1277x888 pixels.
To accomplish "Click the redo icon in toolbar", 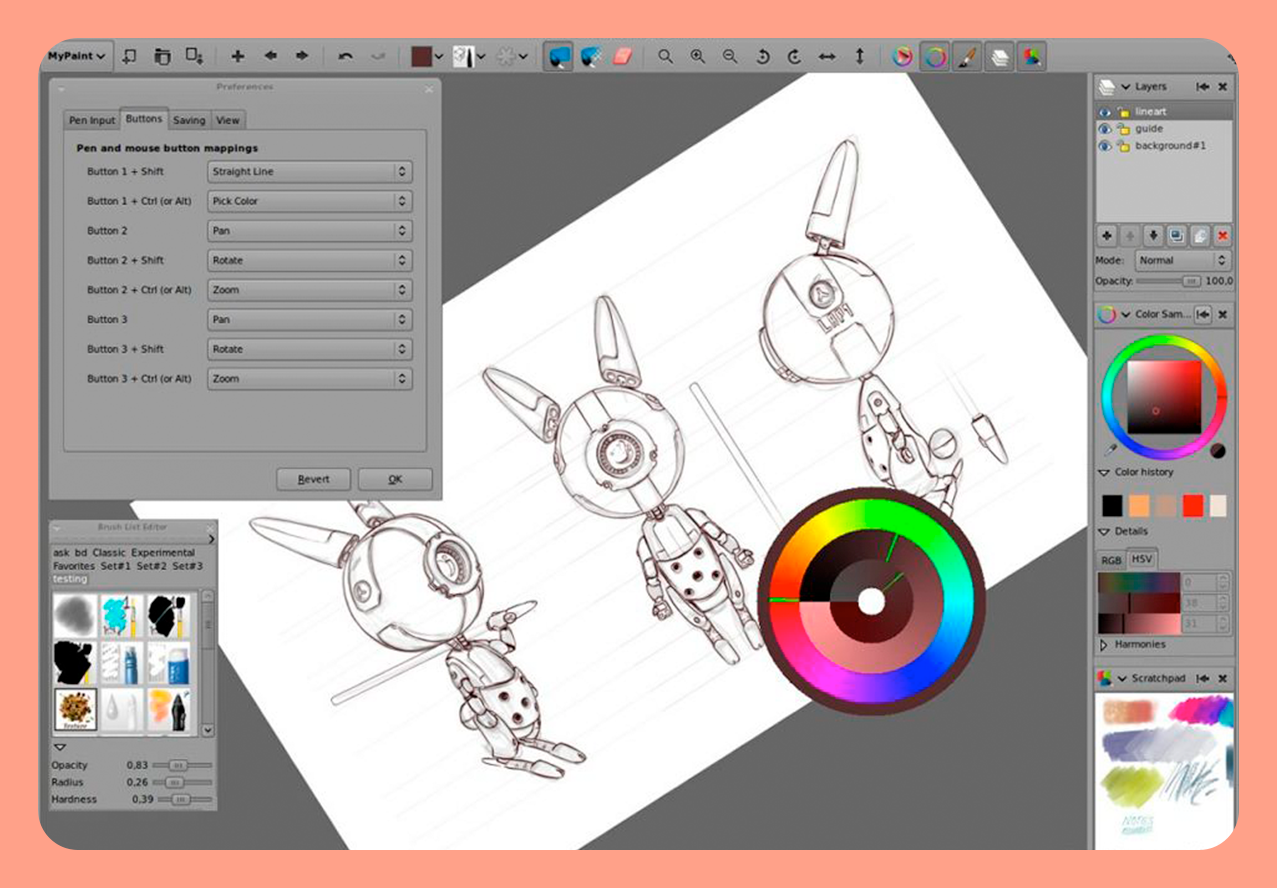I will tap(378, 56).
